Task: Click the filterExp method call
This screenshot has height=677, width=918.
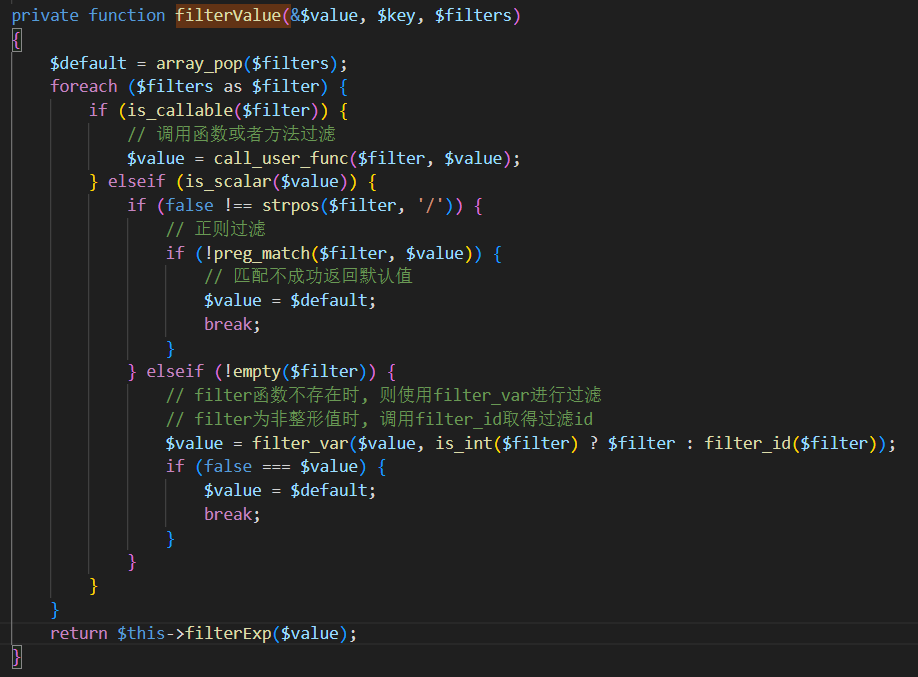Action: pos(228,634)
